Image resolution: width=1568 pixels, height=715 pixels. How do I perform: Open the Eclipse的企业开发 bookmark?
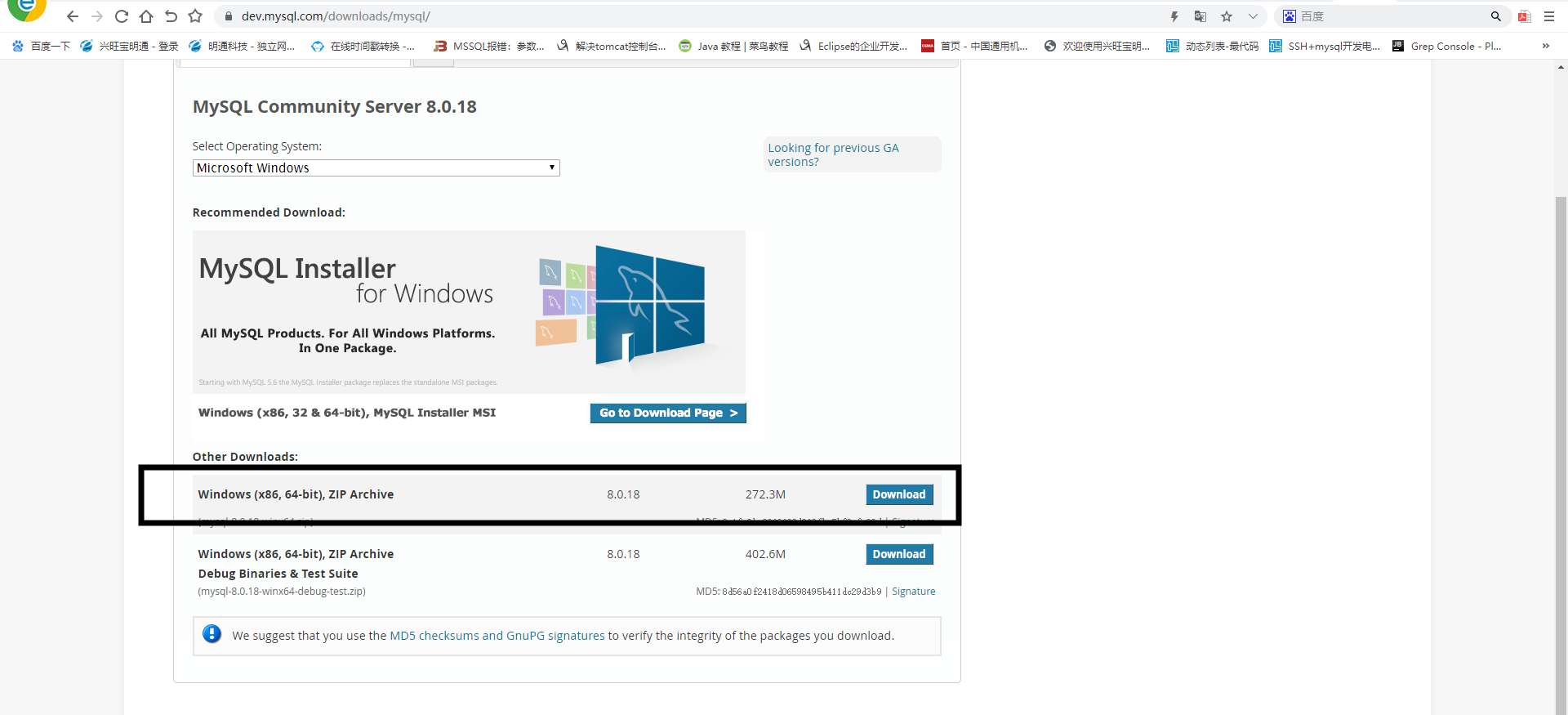coord(853,46)
